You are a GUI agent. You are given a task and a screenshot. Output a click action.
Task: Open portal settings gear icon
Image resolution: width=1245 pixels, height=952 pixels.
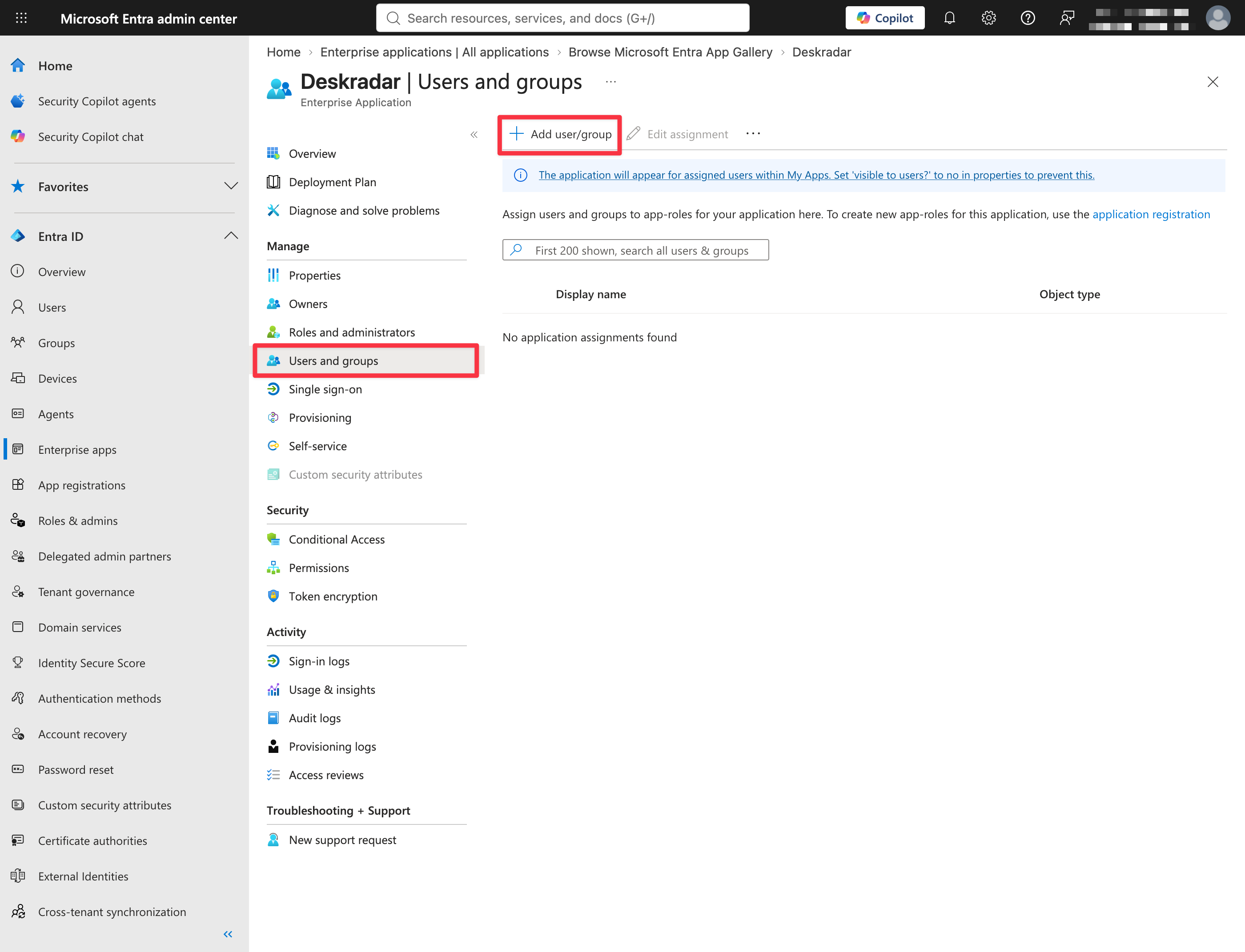[989, 18]
